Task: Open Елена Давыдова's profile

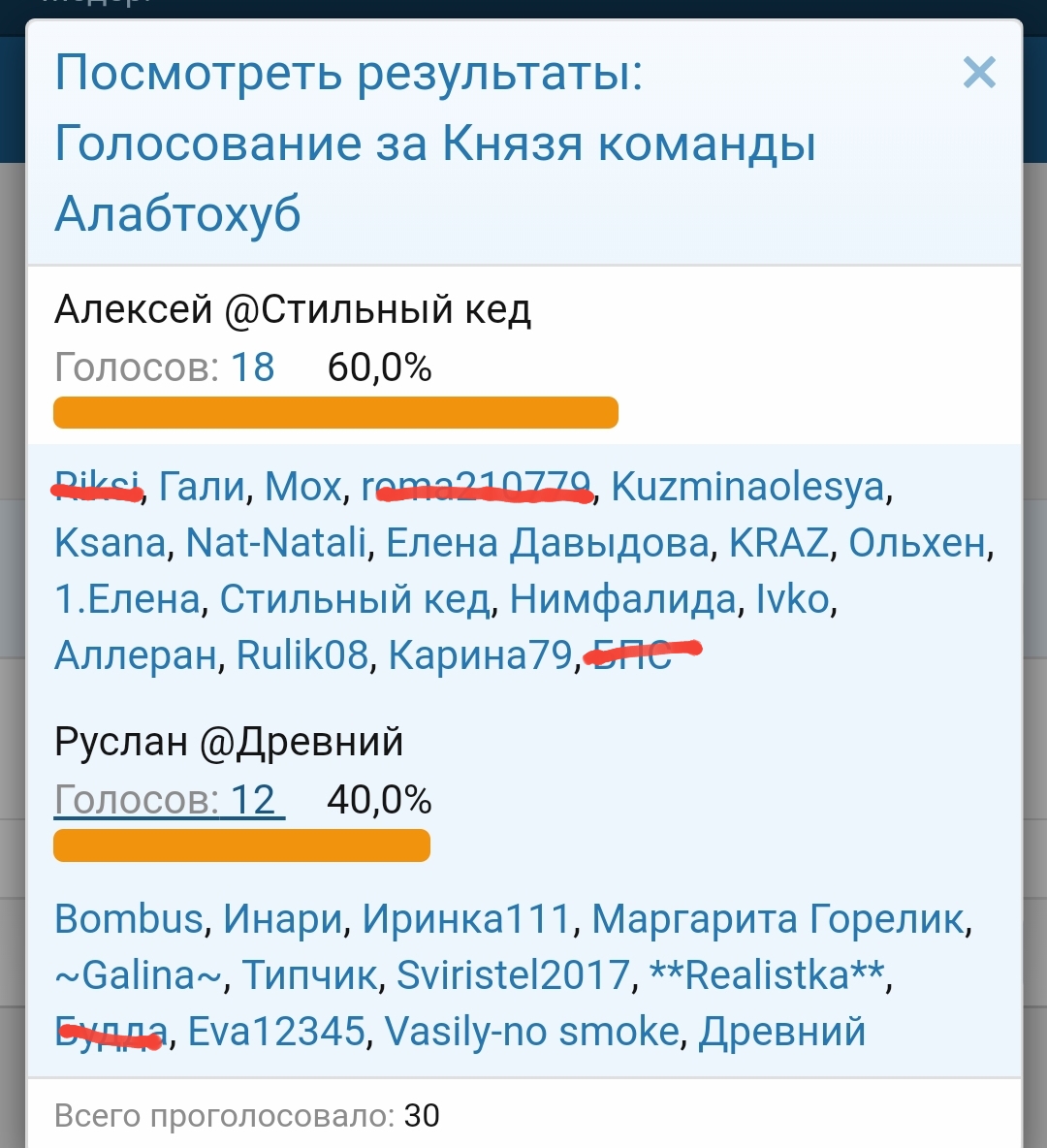Action: (548, 543)
